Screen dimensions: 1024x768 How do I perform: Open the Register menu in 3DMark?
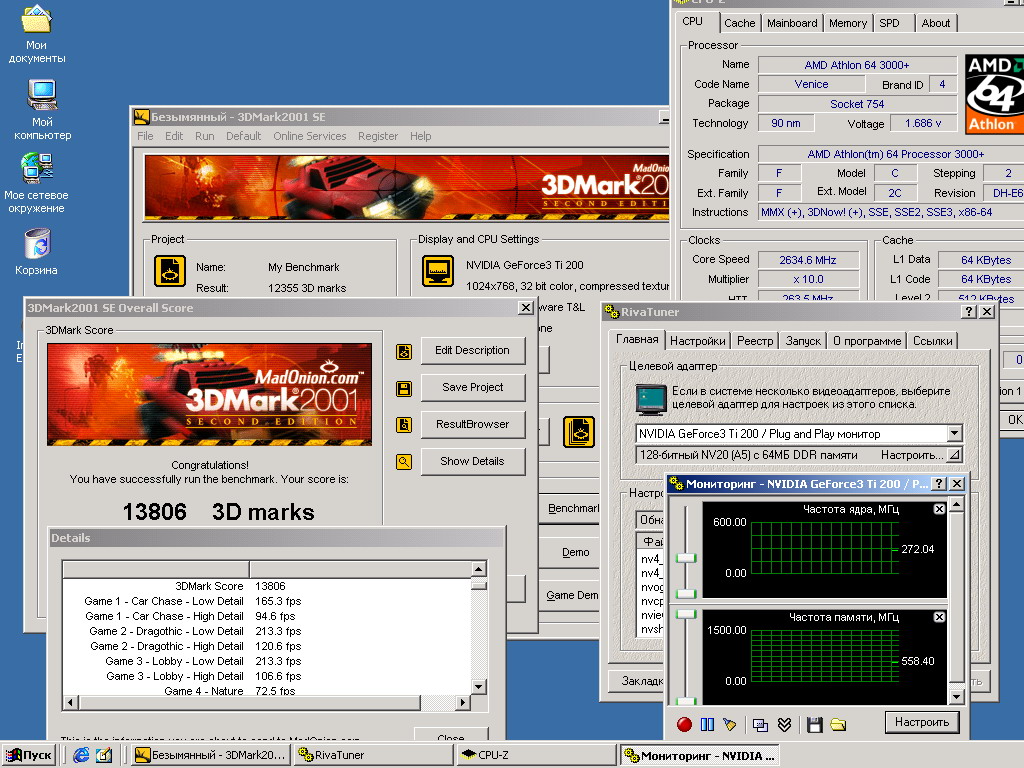pyautogui.click(x=377, y=136)
